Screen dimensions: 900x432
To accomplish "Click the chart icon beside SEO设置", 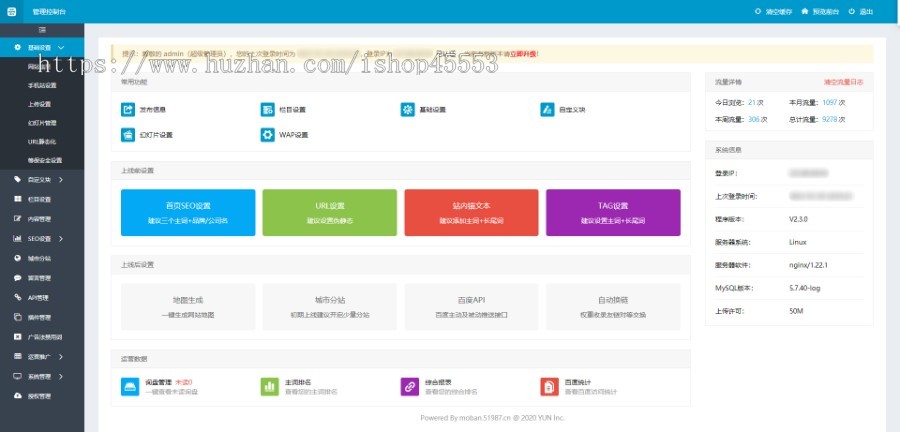I will [17, 239].
